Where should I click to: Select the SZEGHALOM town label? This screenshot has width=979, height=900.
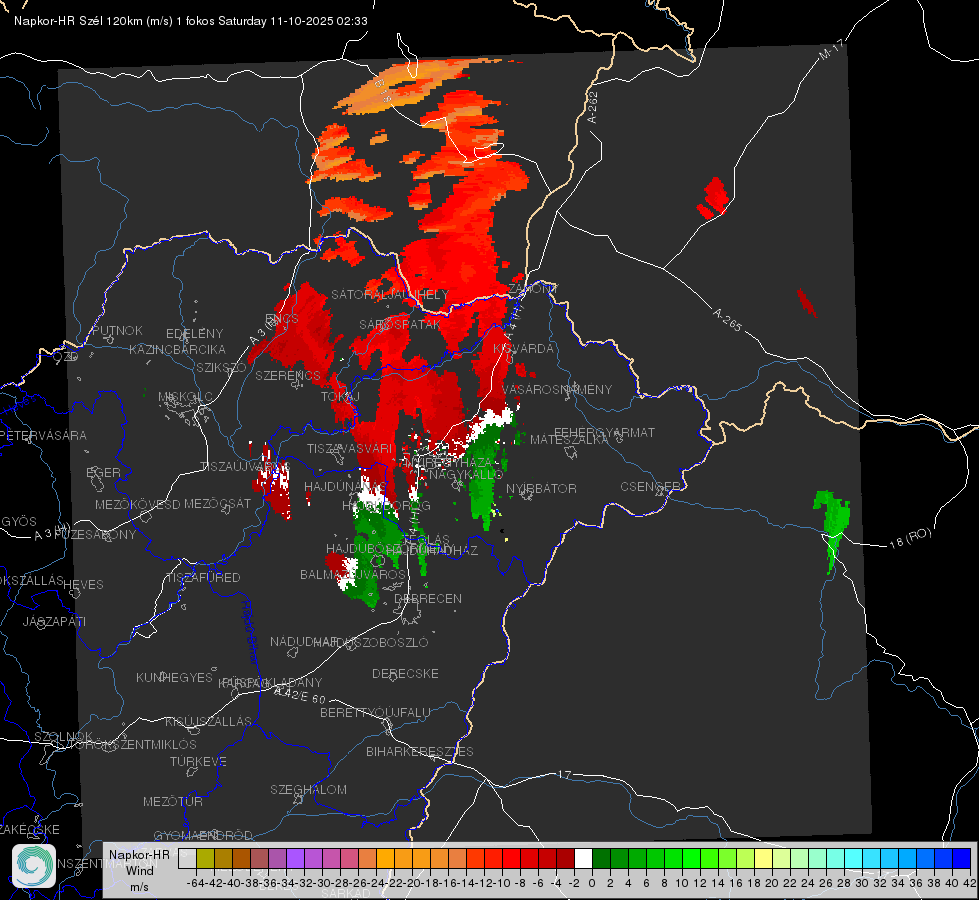click(308, 790)
